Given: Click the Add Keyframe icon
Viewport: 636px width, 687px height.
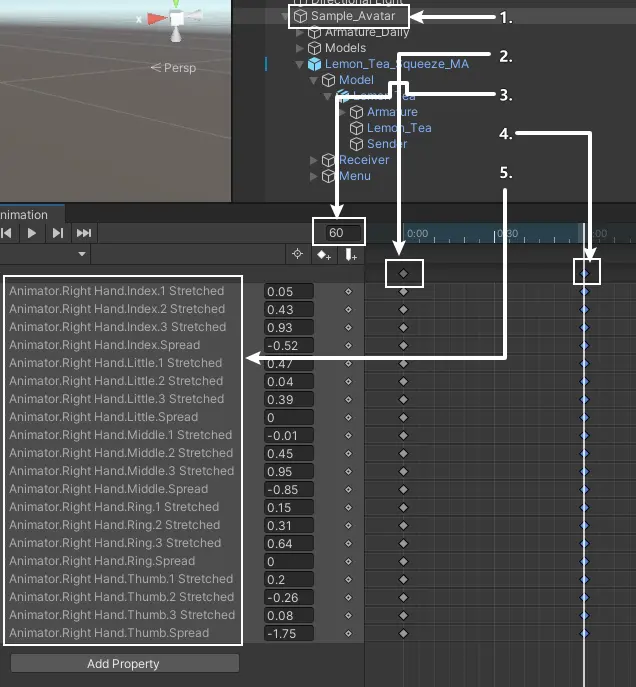Looking at the screenshot, I should 324,255.
